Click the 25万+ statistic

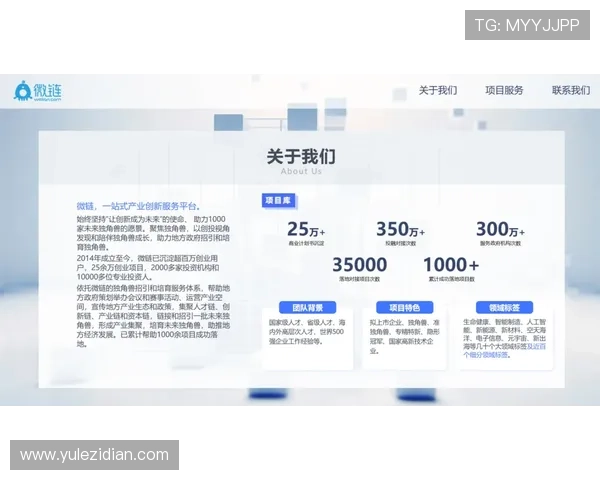306,229
